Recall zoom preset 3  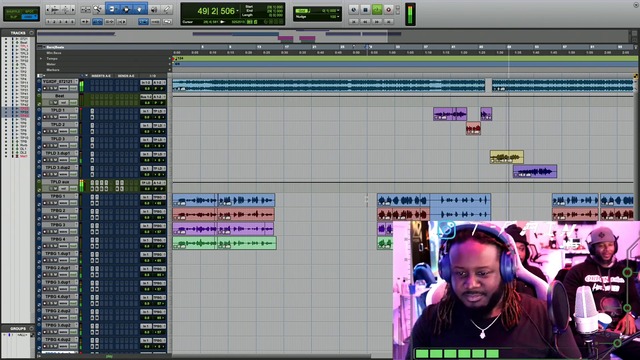pos(60,21)
